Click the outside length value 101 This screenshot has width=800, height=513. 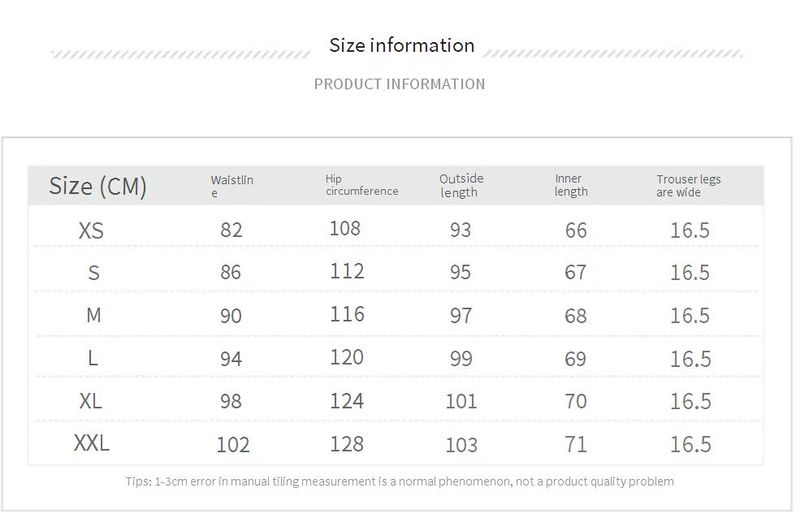pos(460,402)
